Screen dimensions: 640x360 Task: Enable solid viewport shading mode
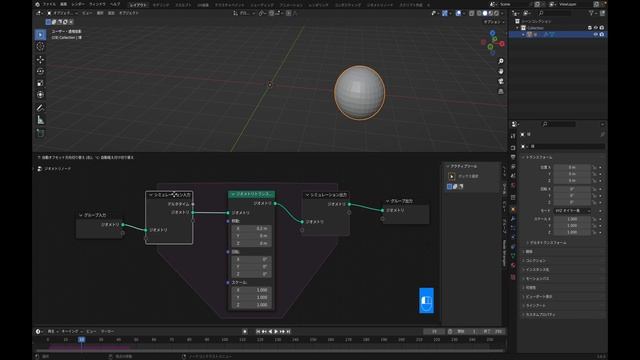click(x=485, y=13)
